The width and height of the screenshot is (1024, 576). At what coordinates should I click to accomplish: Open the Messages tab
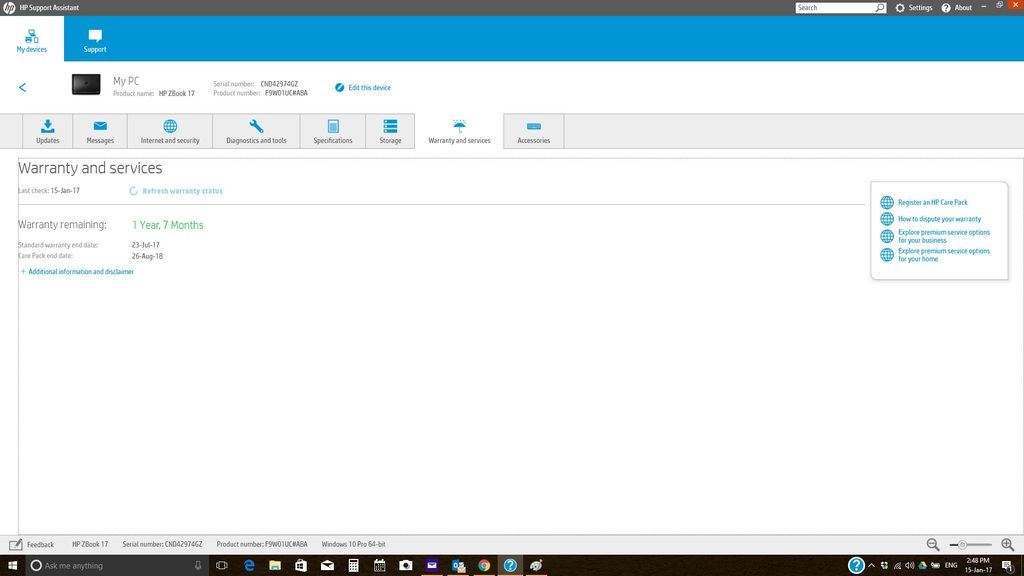pyautogui.click(x=100, y=131)
